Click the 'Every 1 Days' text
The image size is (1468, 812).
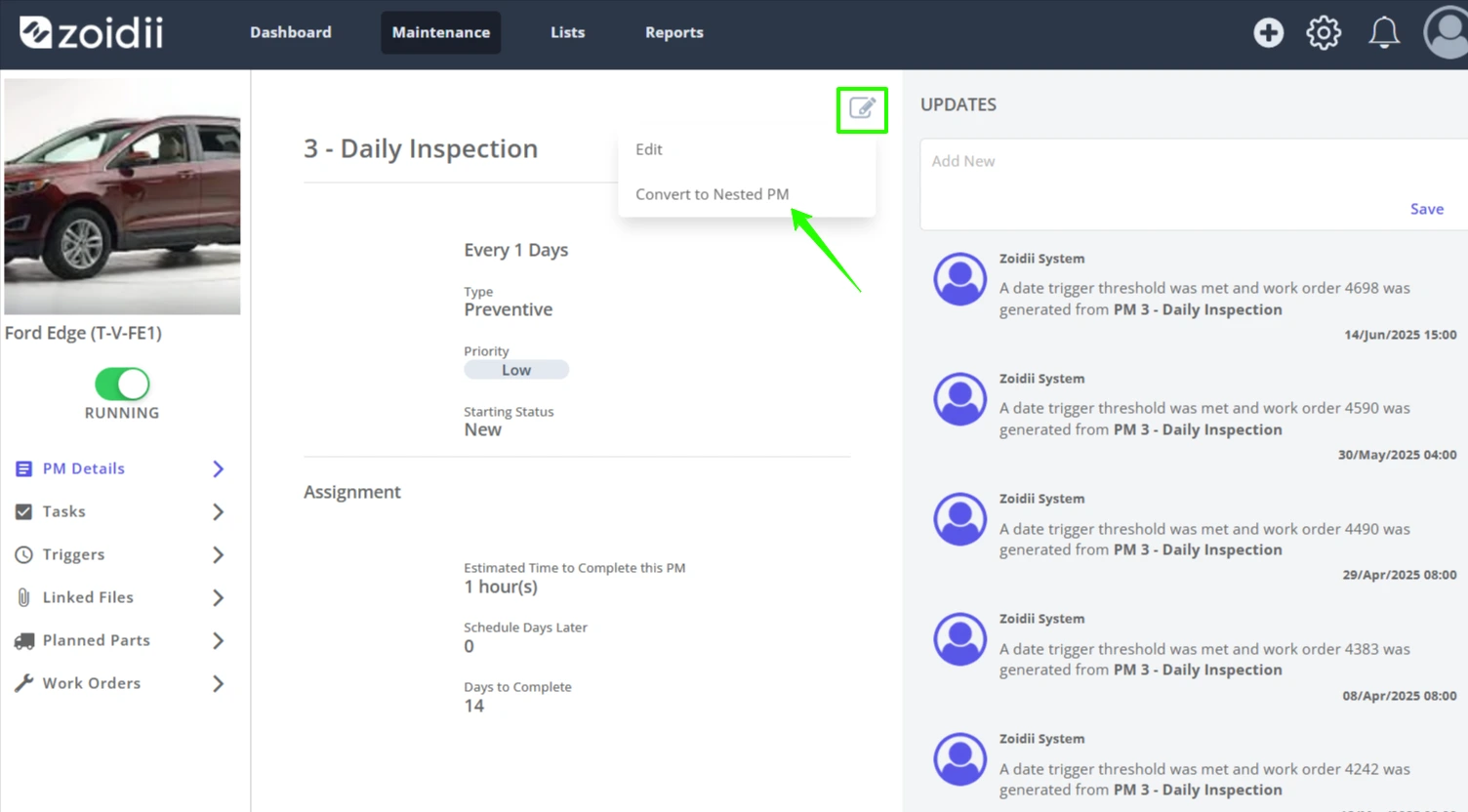[x=515, y=250]
